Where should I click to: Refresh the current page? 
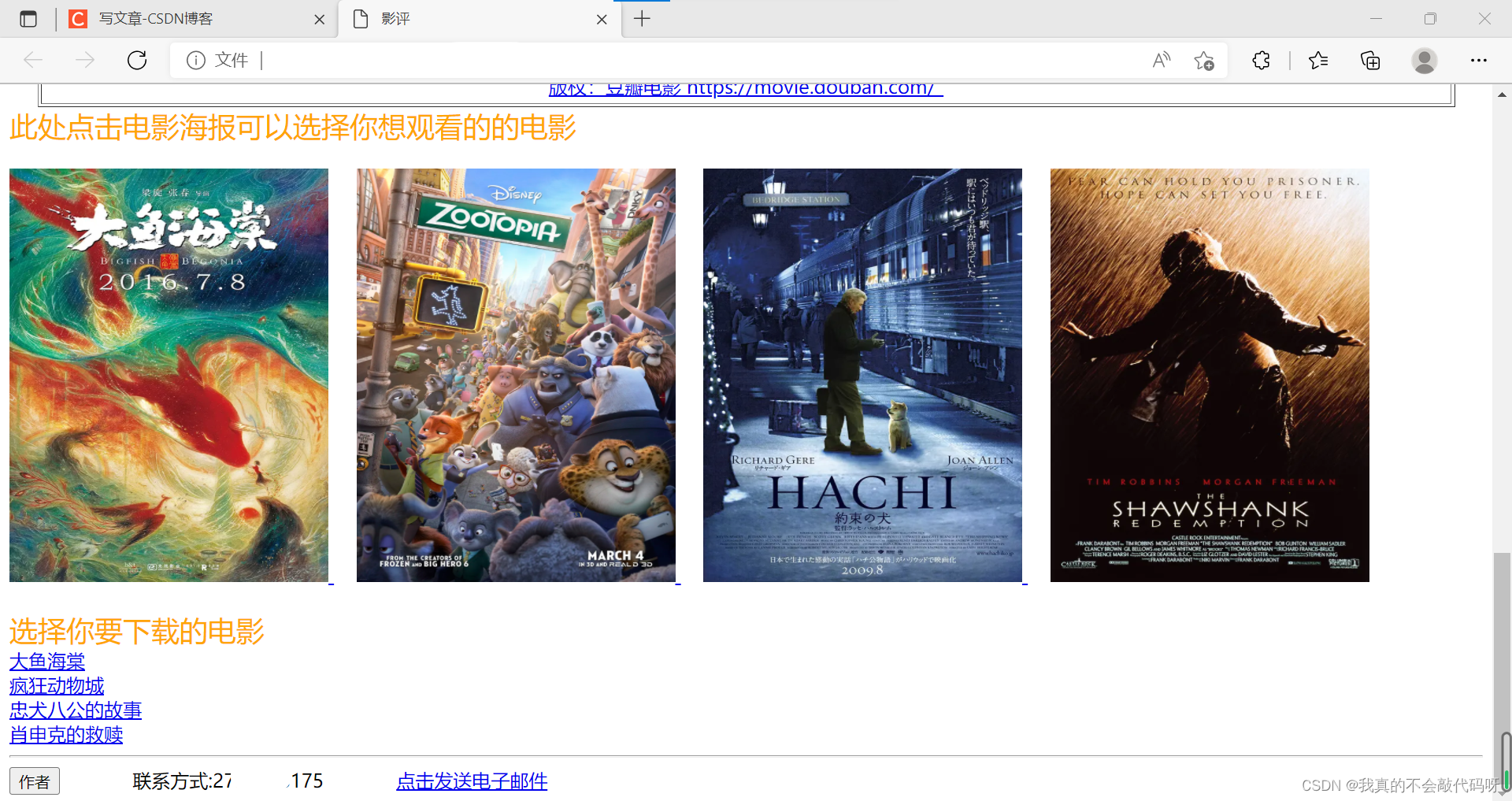click(x=137, y=60)
